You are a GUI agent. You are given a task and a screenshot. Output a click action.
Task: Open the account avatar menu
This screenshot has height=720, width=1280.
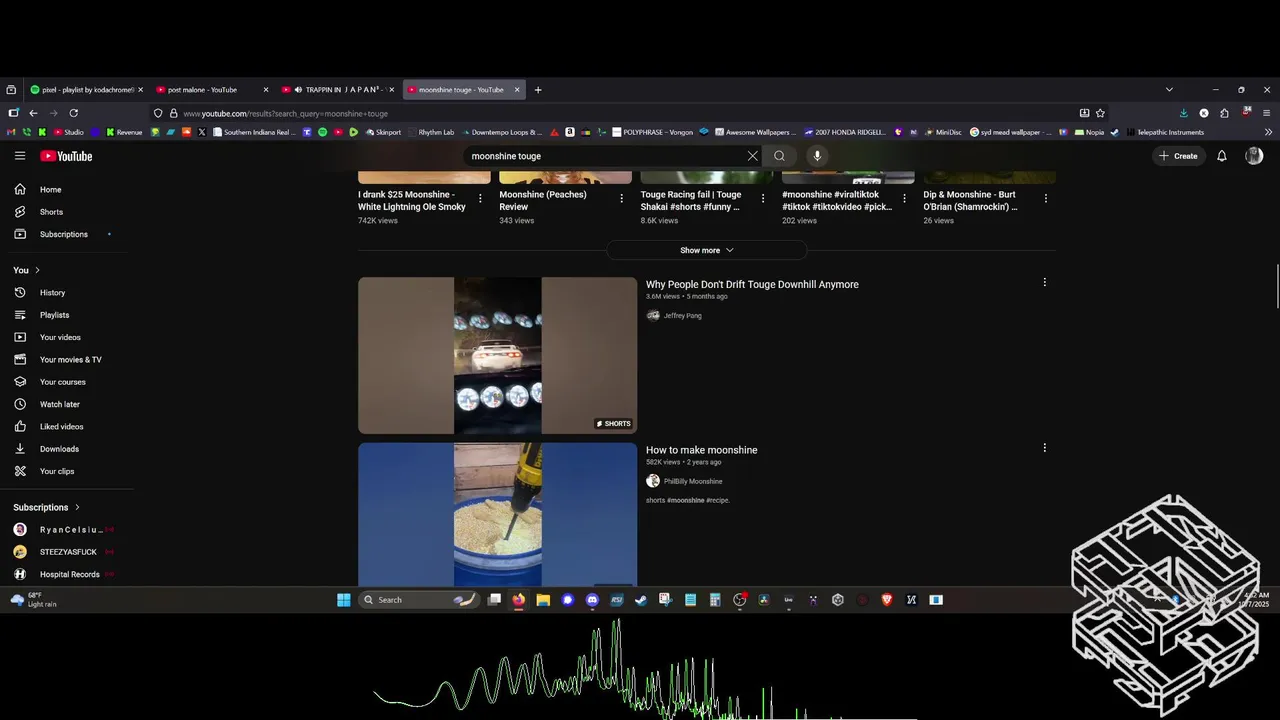click(1254, 156)
